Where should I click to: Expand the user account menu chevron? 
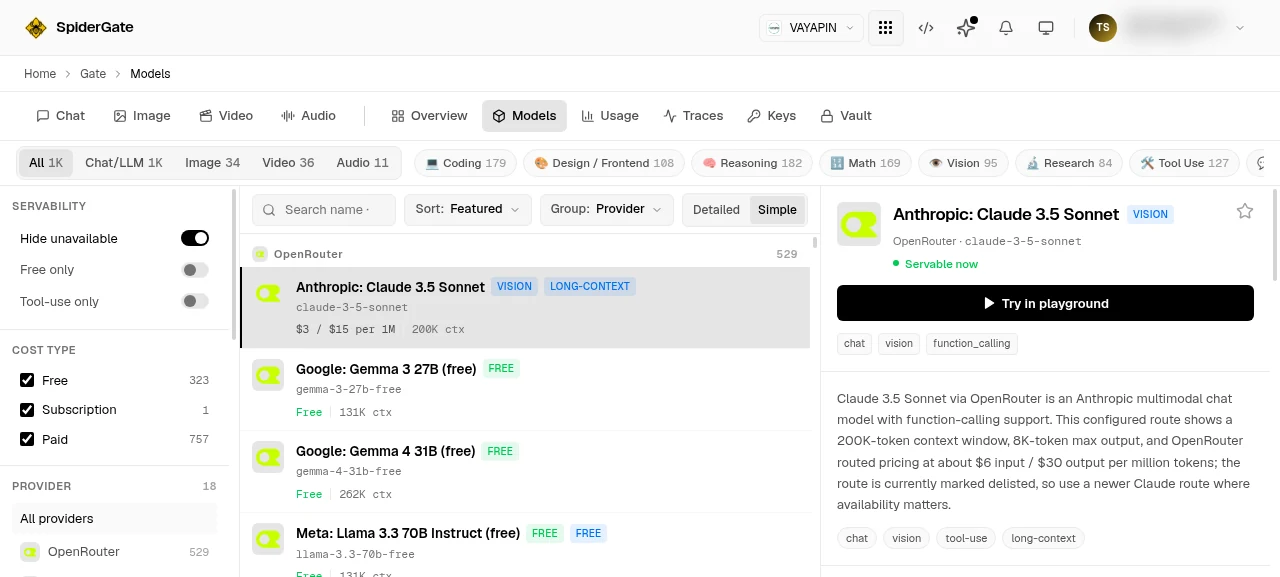[x=1240, y=28]
